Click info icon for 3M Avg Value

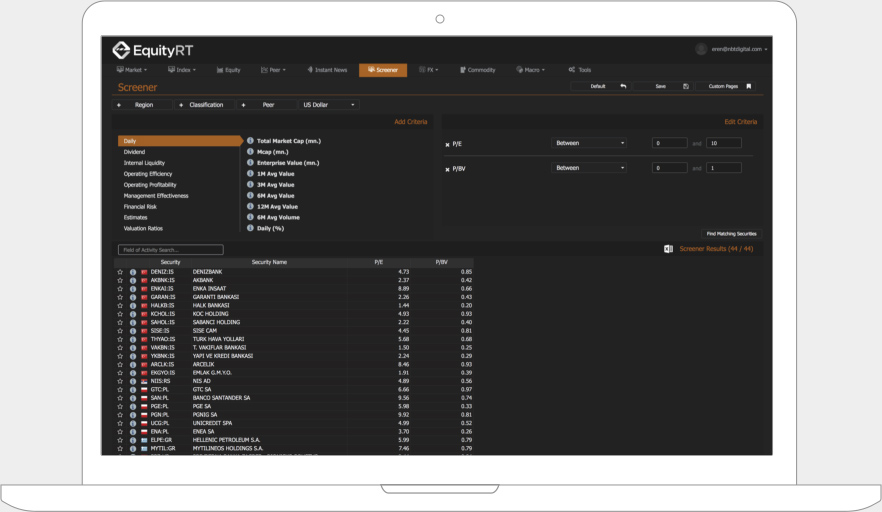click(x=250, y=185)
